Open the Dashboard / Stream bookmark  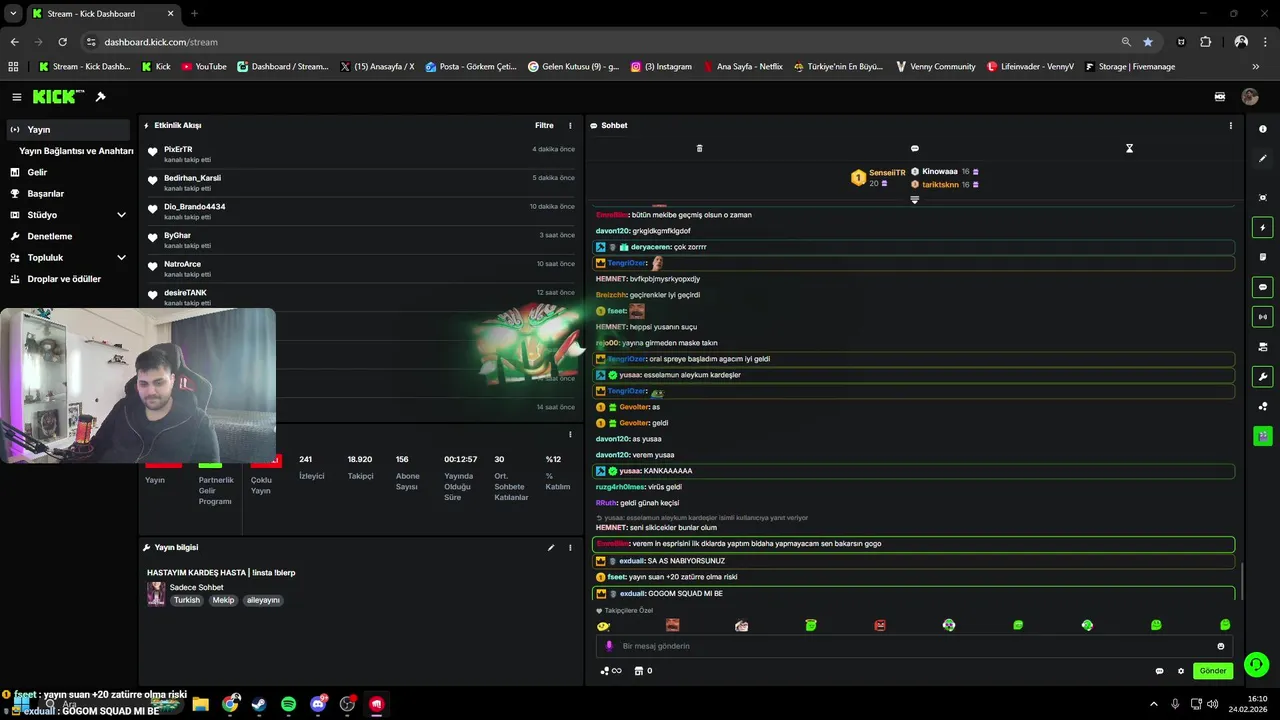[283, 67]
